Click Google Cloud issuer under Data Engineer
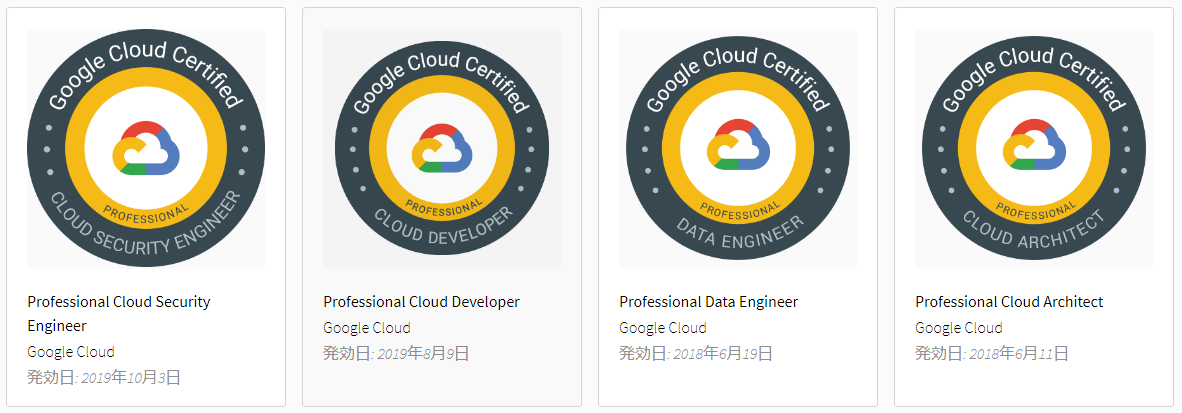1182x413 pixels. click(663, 328)
